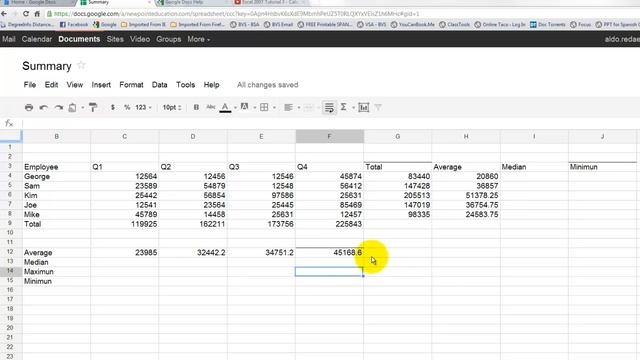Open the Sites link
The image size is (640, 360).
115,39
